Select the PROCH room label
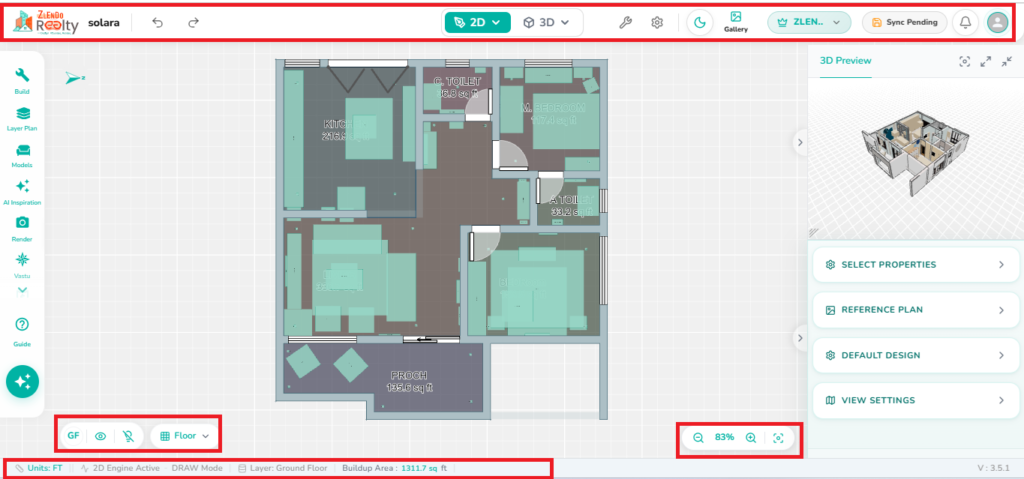Image resolution: width=1024 pixels, height=479 pixels. click(x=409, y=380)
